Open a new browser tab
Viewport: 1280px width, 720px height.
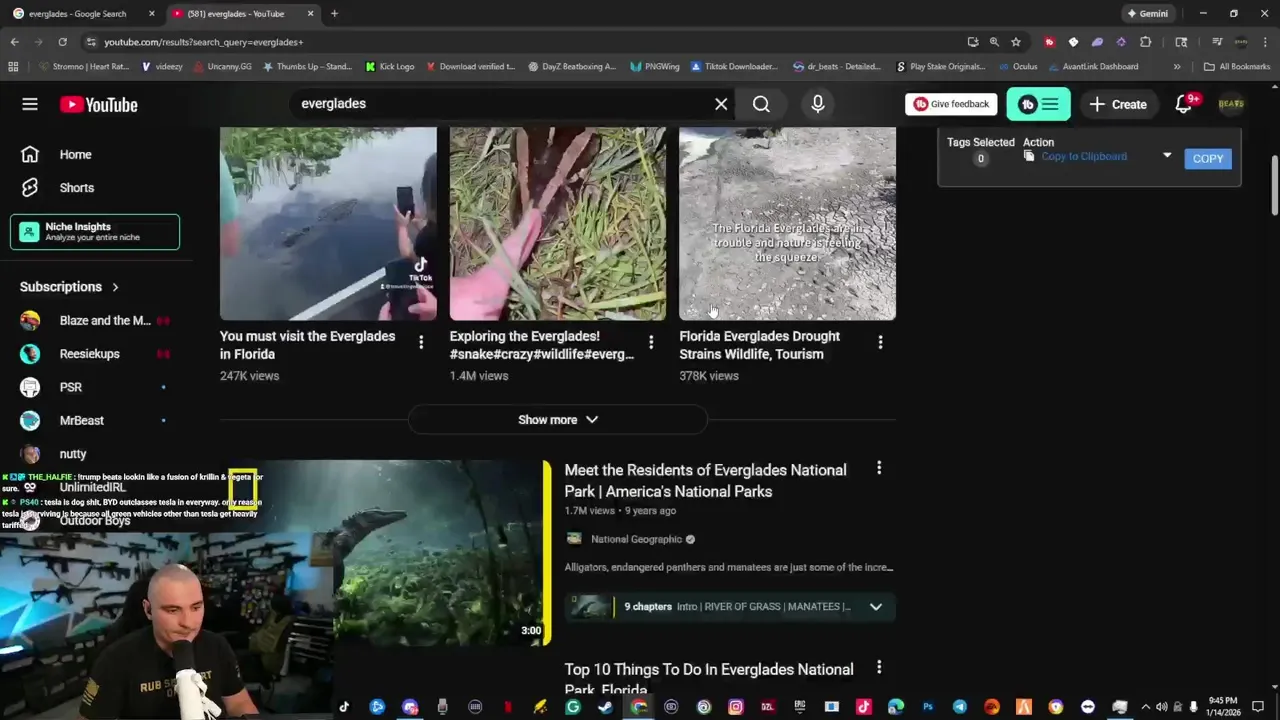(334, 14)
